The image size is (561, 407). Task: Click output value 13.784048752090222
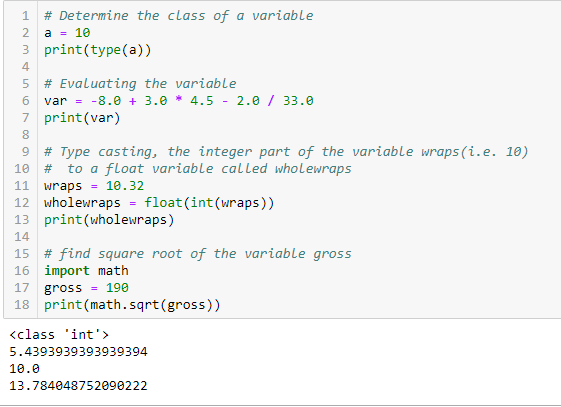click(78, 386)
